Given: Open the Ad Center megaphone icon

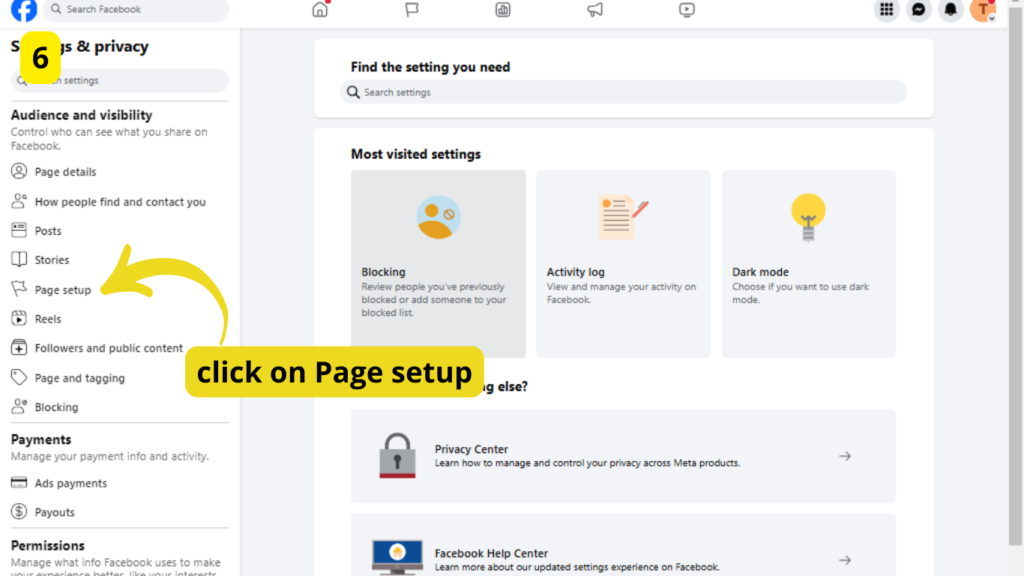Looking at the screenshot, I should point(595,10).
